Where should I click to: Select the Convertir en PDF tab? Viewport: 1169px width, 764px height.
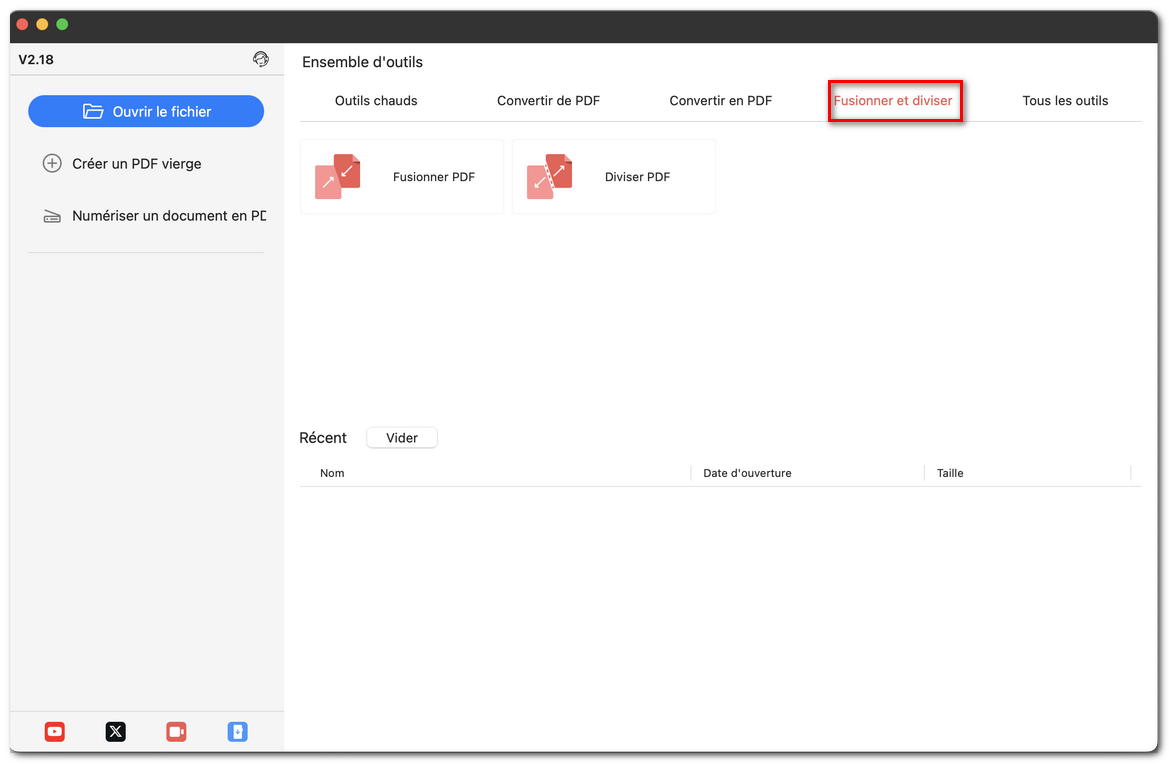(x=720, y=100)
